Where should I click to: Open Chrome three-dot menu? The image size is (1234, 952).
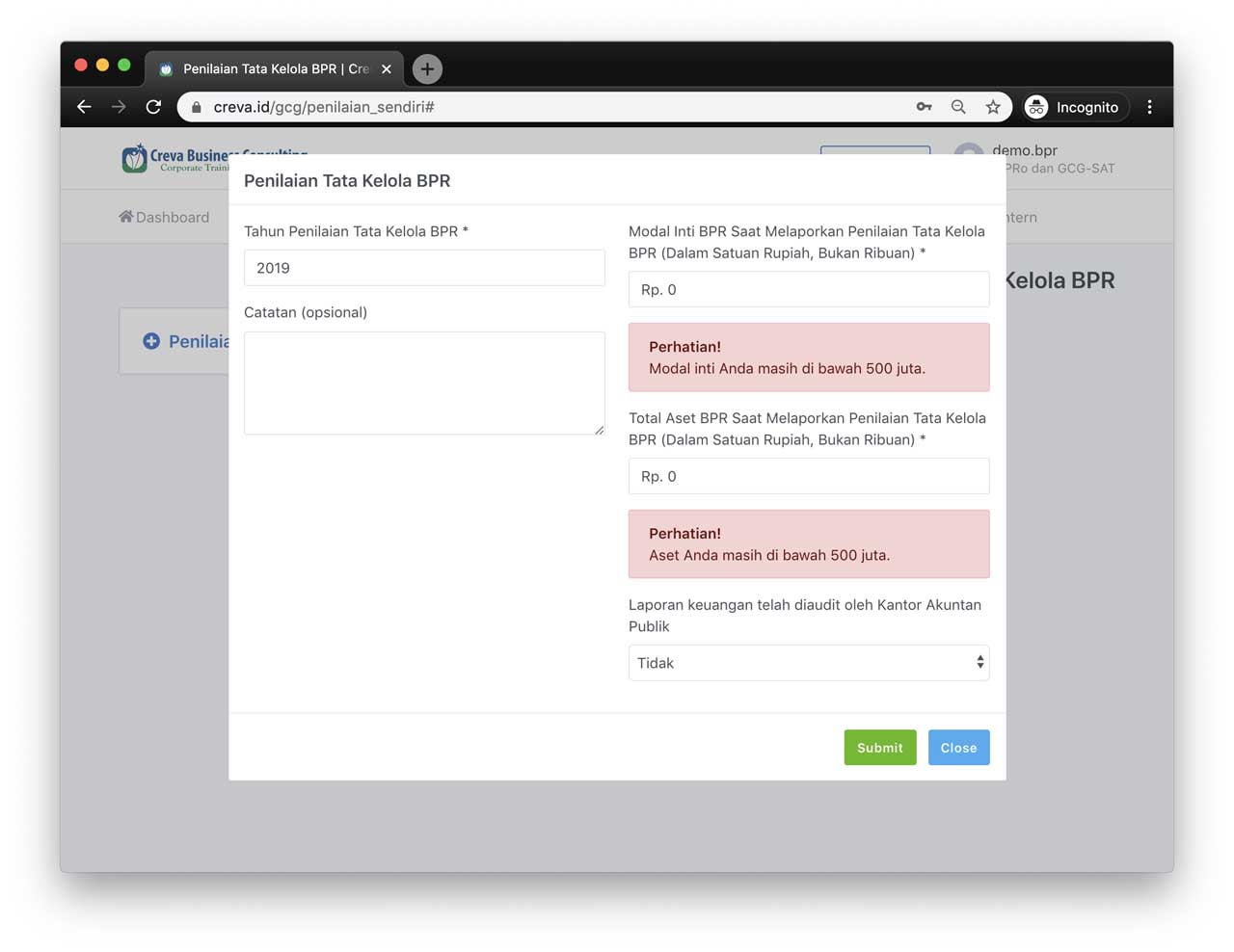coord(1149,107)
